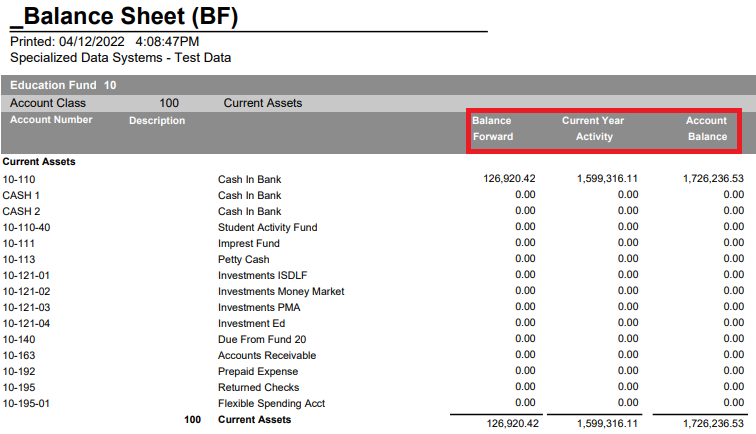Click the CASH 2 account entry

coord(21,211)
